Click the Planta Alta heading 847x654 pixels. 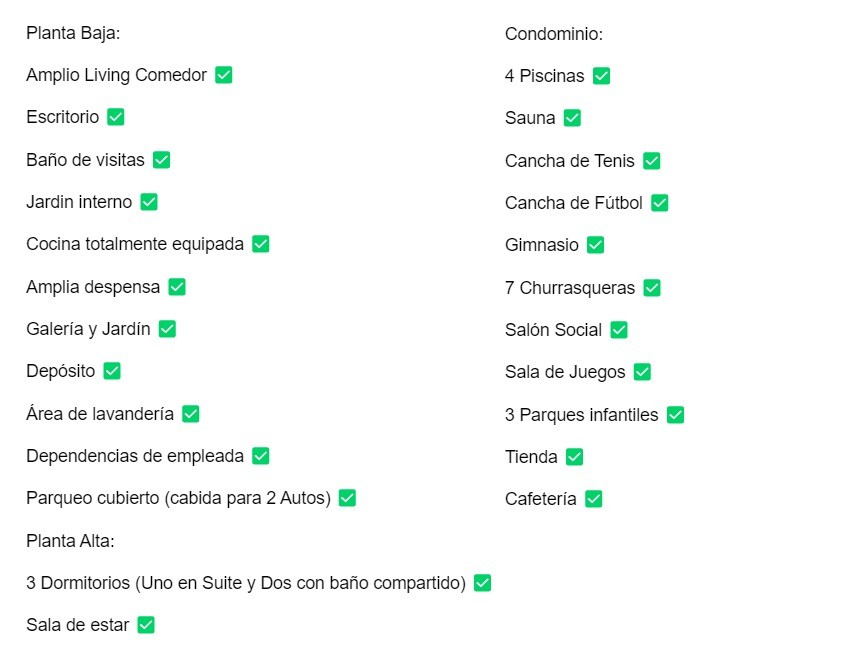point(70,541)
